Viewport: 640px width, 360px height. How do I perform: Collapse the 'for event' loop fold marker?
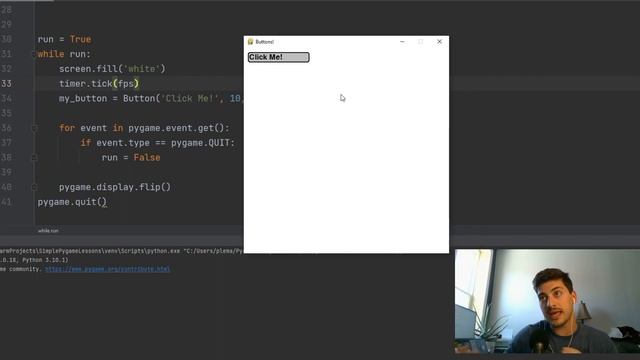[x=35, y=128]
